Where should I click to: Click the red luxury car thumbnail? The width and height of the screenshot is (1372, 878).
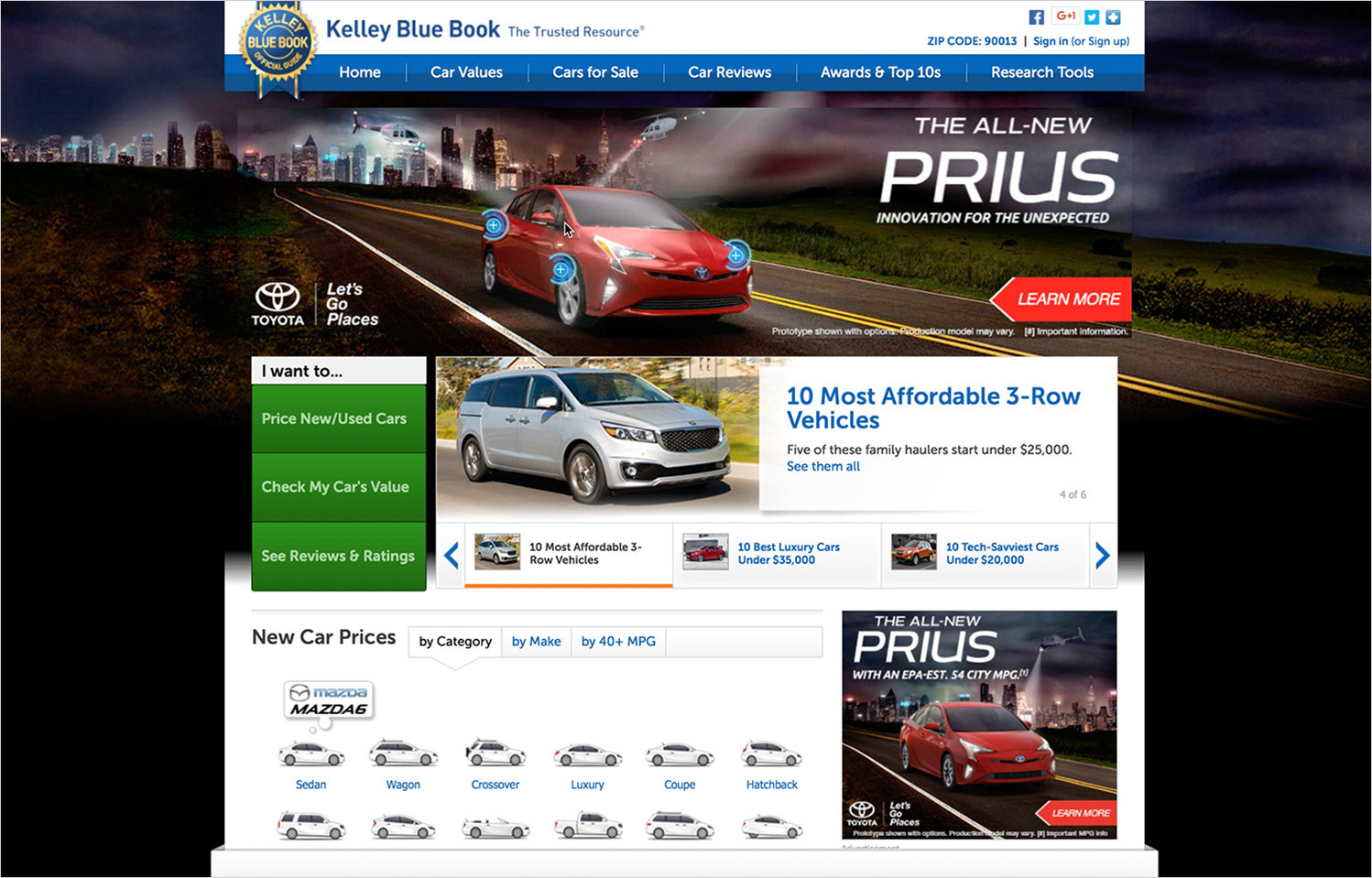coord(706,552)
